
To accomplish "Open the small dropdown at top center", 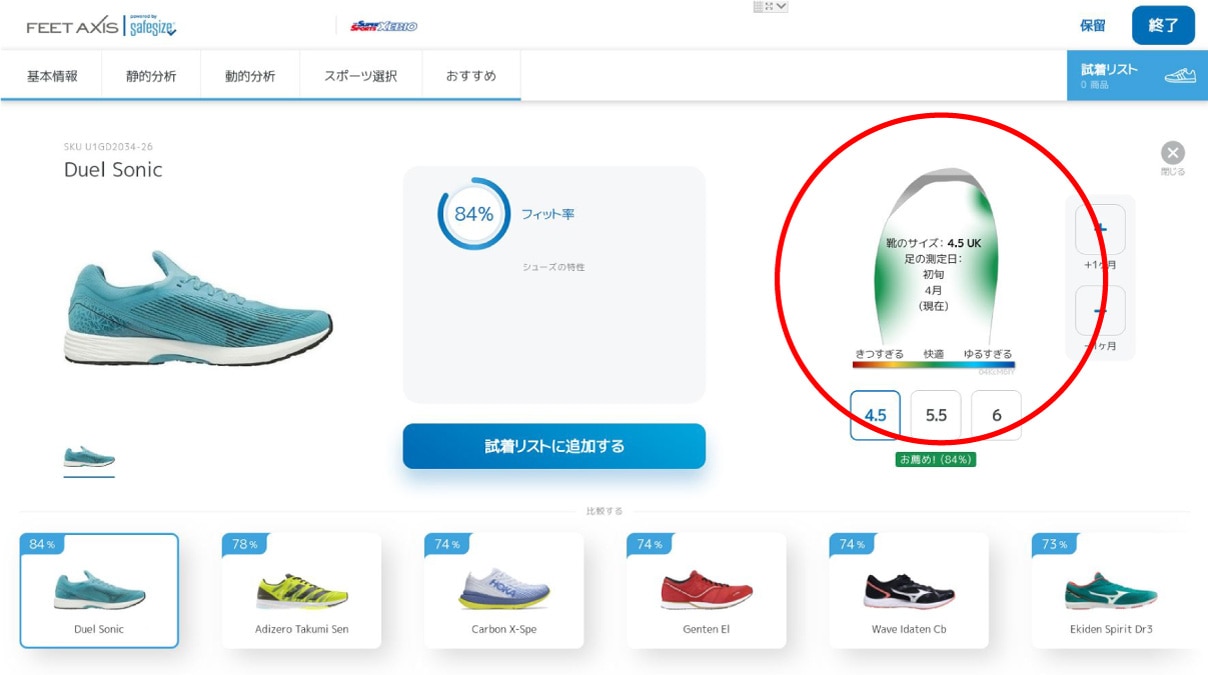I will (x=770, y=7).
